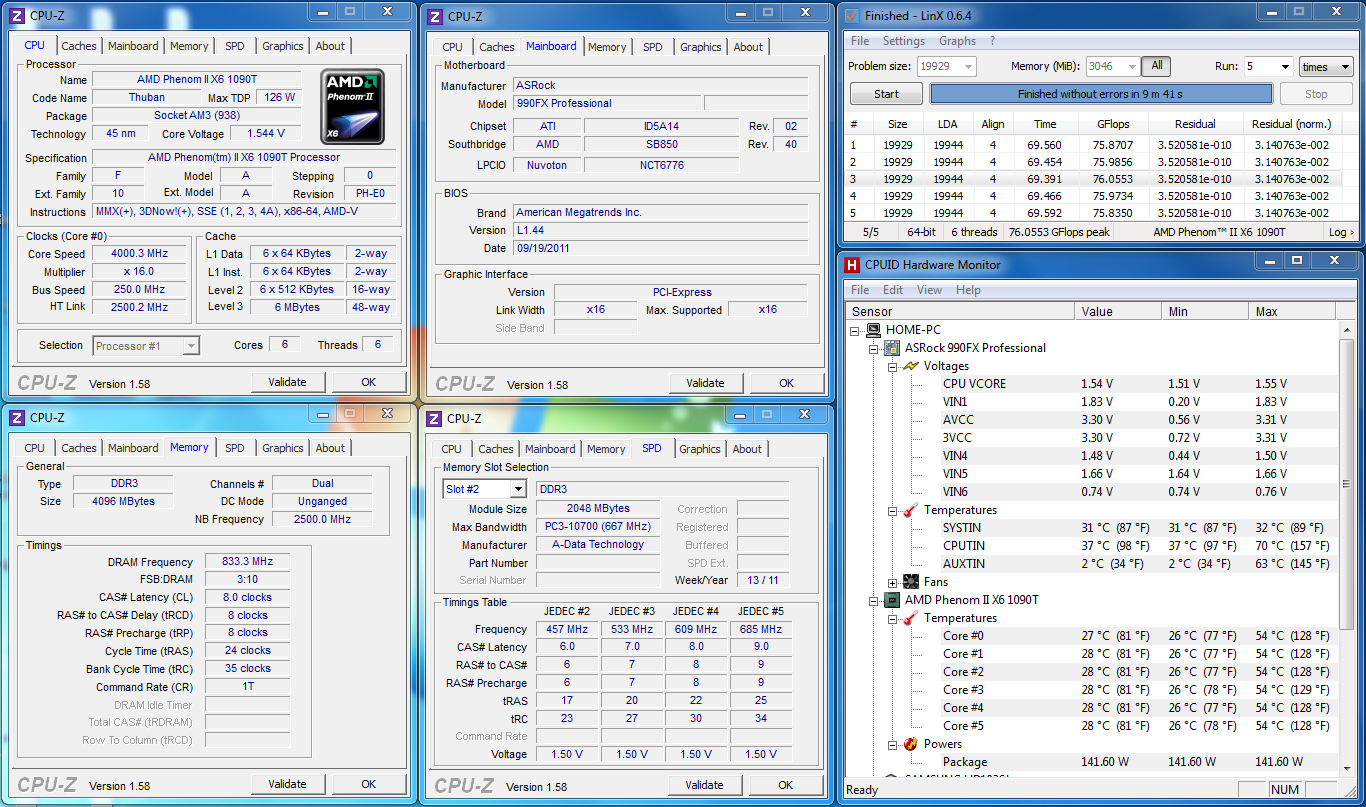The height and width of the screenshot is (807, 1366).
Task: Click Validate in the CPU tab window
Action: pos(287,382)
